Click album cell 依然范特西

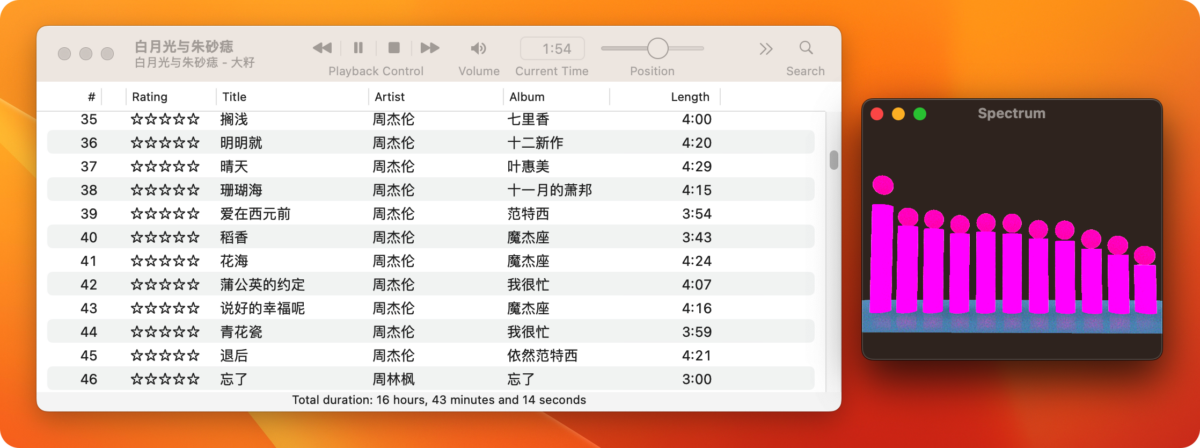pos(543,356)
